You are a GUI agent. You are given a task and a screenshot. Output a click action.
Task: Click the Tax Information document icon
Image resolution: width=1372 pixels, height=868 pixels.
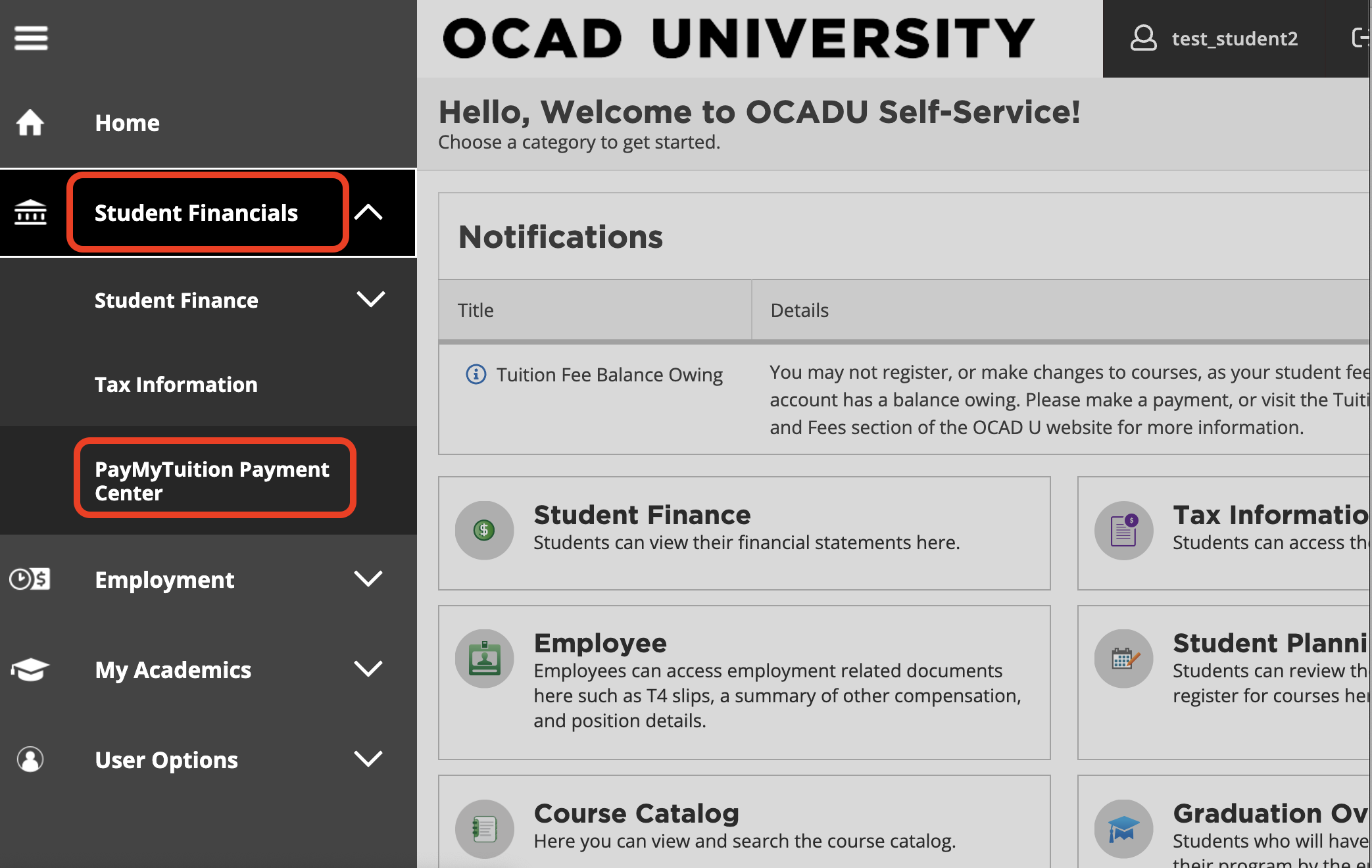(x=1124, y=530)
